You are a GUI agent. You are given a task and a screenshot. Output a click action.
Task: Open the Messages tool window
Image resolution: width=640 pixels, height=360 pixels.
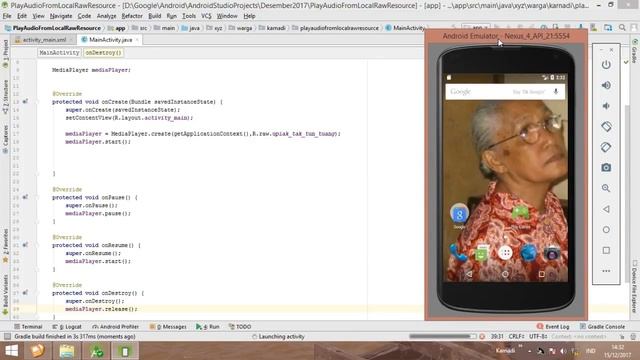tap(168, 327)
